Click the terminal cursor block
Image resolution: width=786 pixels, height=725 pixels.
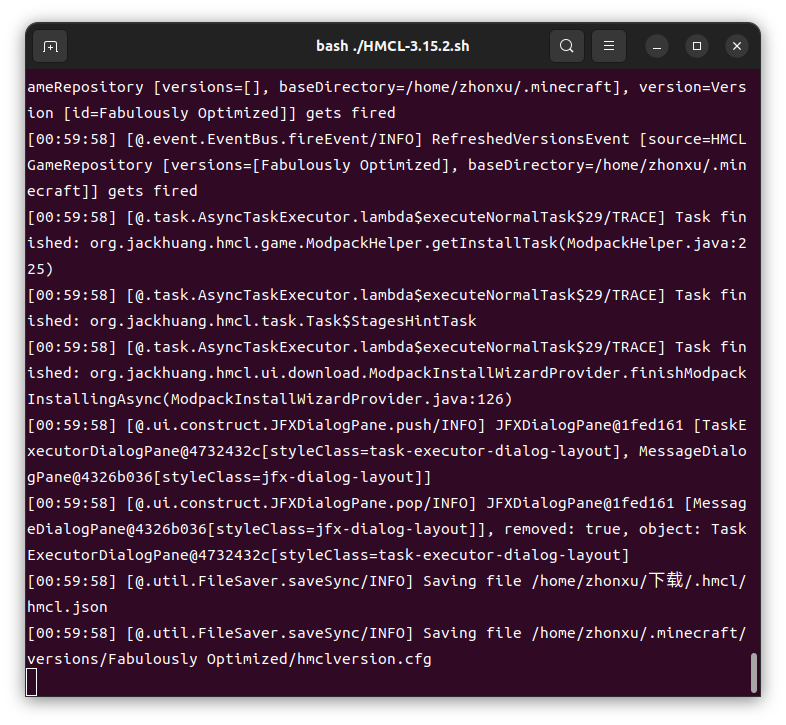[32, 682]
